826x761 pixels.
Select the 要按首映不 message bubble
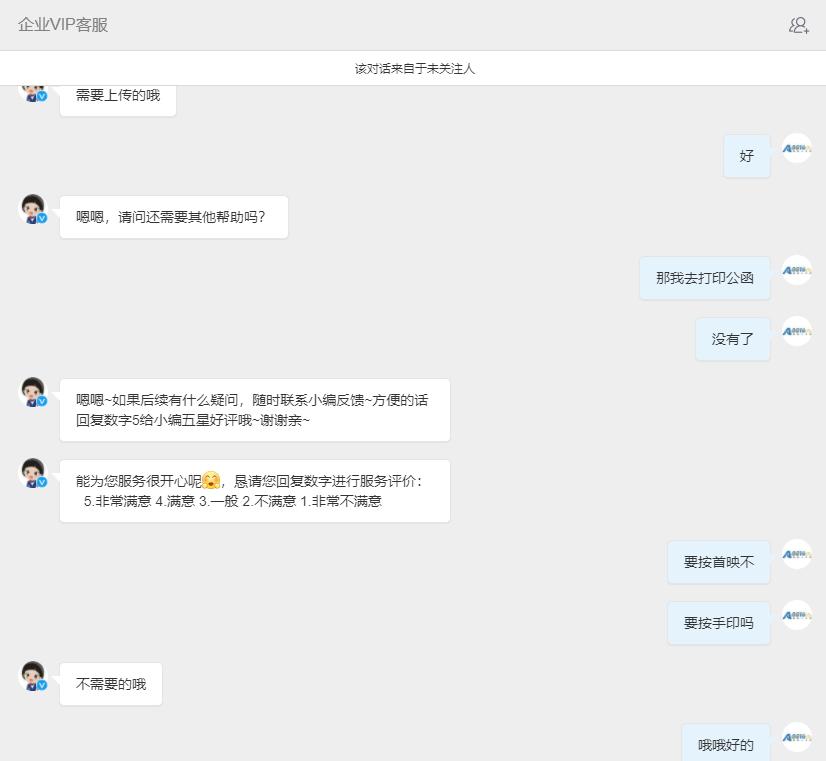718,561
